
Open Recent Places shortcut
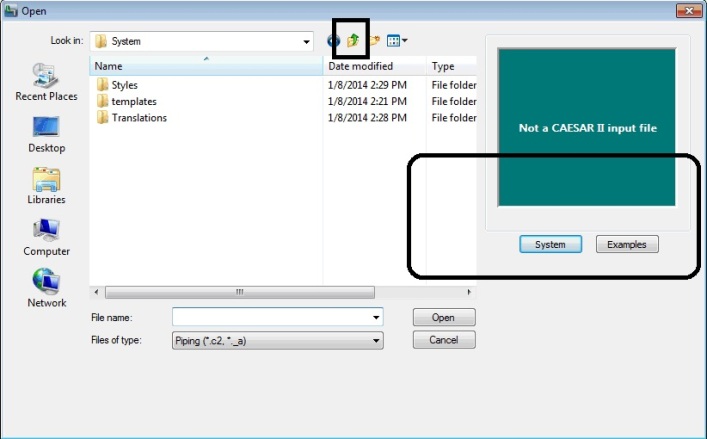[x=46, y=82]
